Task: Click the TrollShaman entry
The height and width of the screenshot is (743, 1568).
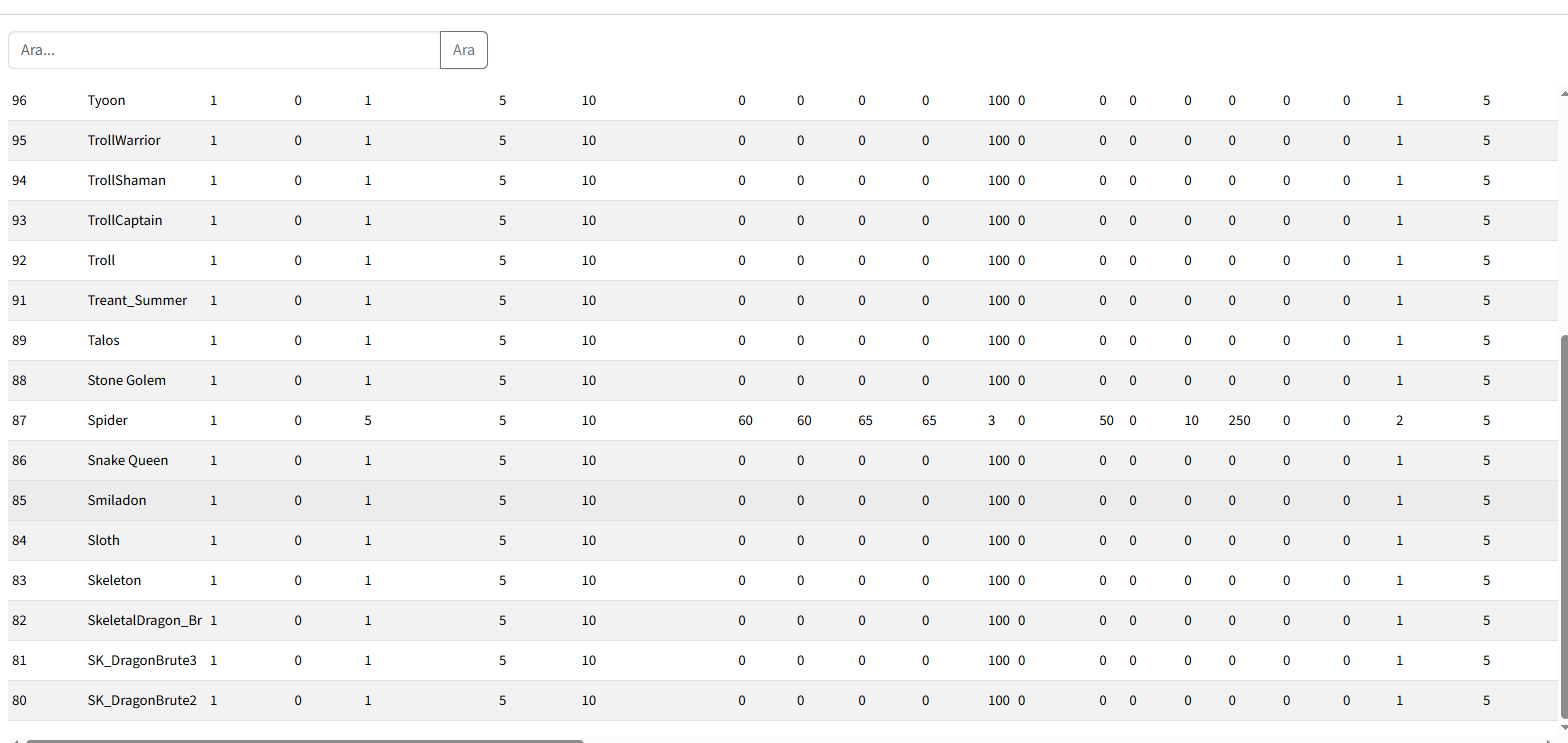Action: (x=127, y=181)
